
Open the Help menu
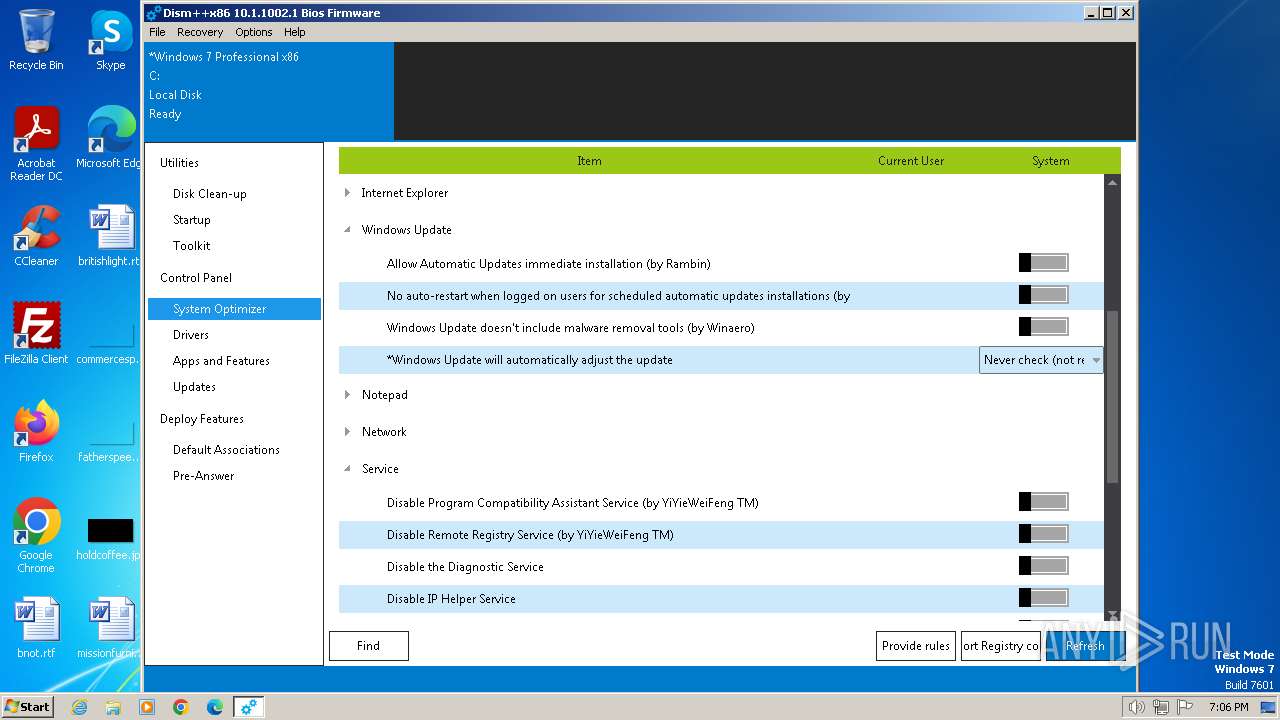pos(295,32)
